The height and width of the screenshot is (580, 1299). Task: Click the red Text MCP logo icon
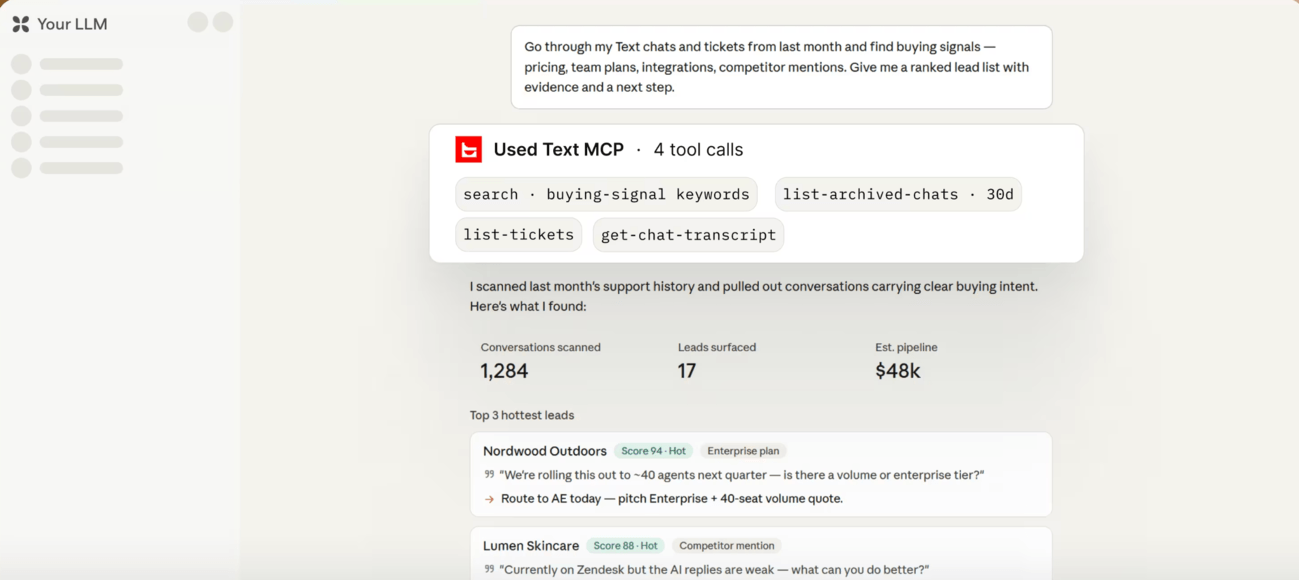tap(468, 149)
